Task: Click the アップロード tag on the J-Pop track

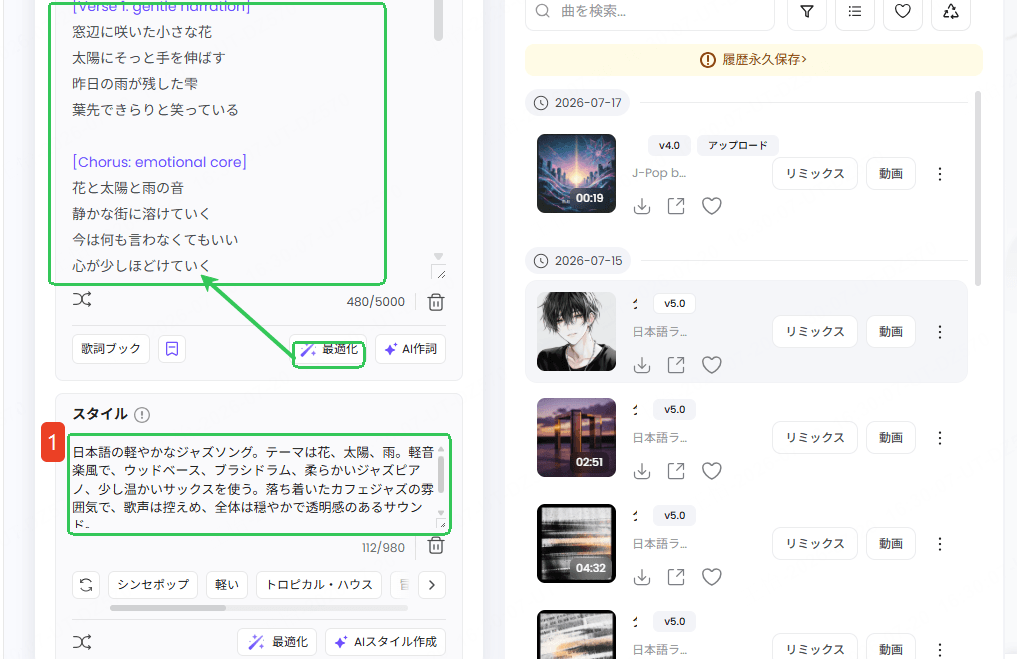Action: pyautogui.click(x=737, y=145)
